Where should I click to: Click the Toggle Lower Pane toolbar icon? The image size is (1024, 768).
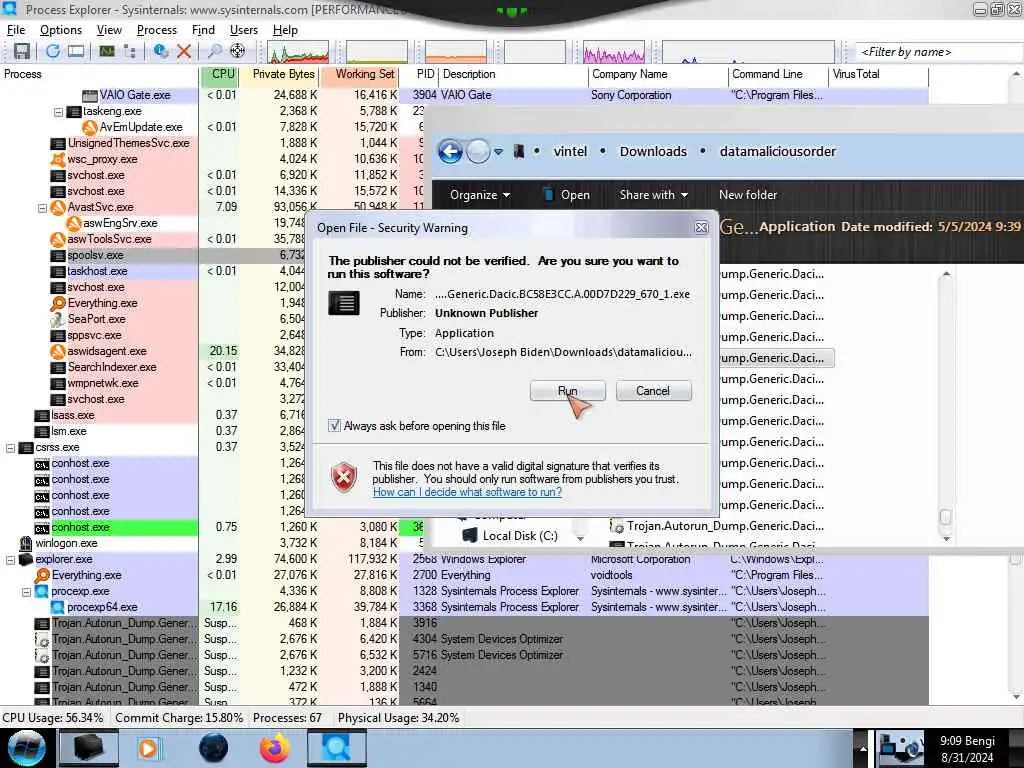[76, 51]
